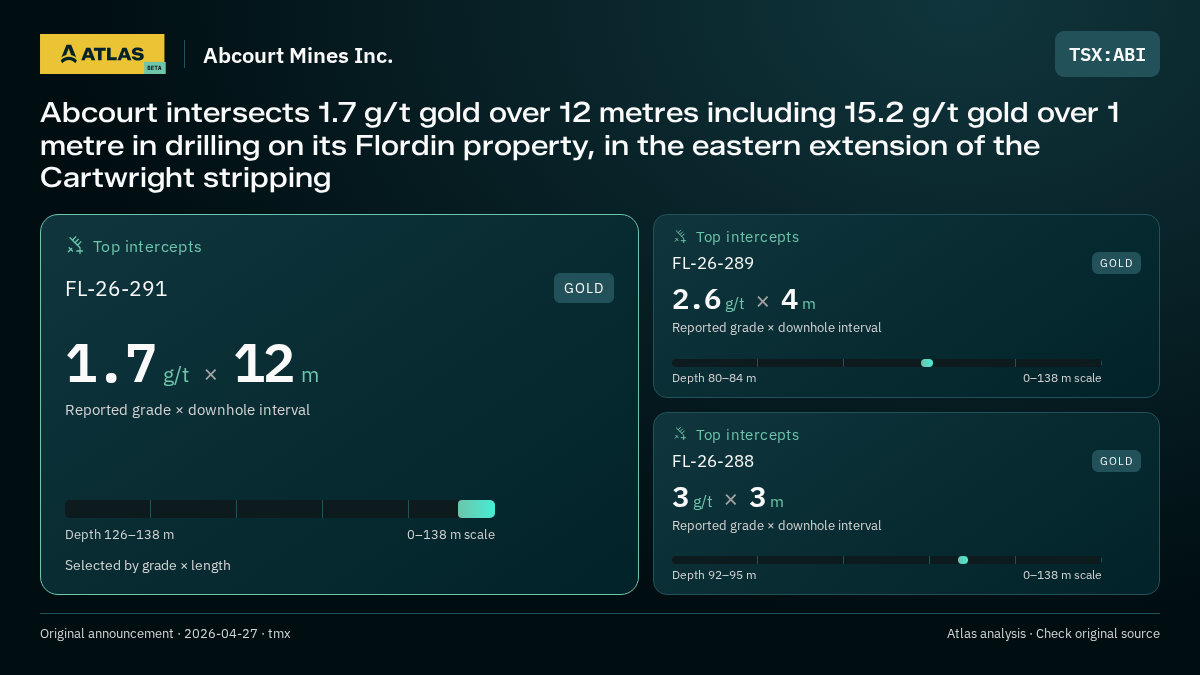
Task: Click the depth bar marker for FL-26-288
Action: click(963, 560)
